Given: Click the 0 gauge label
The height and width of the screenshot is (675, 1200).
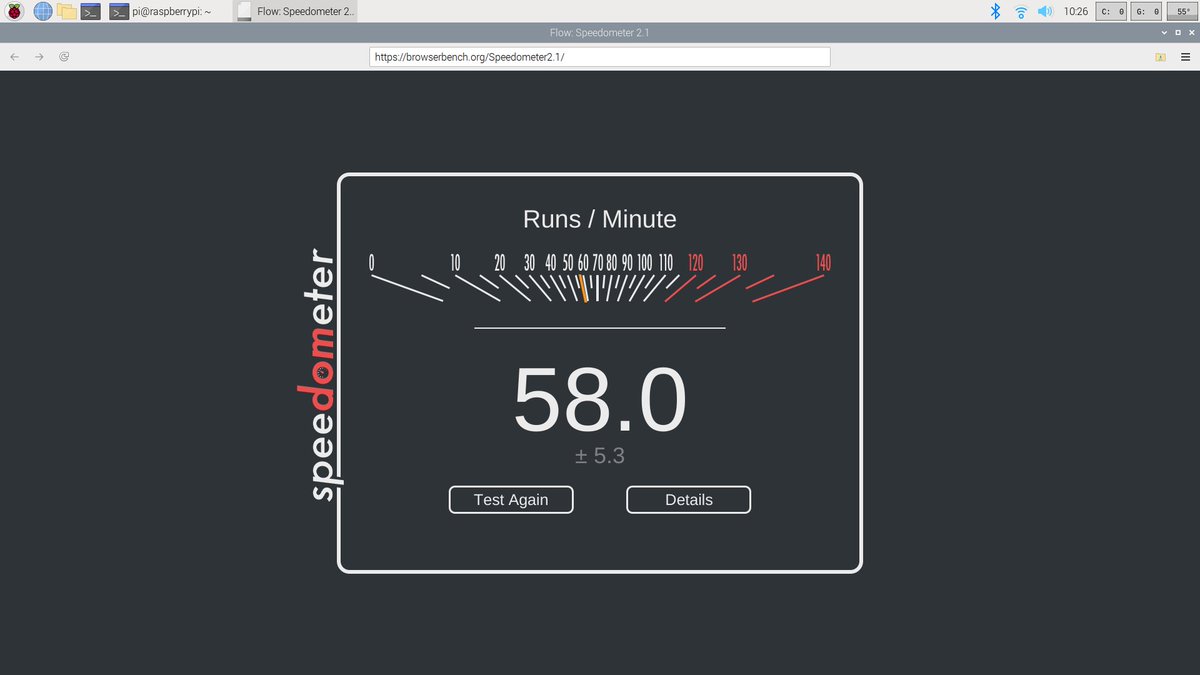Looking at the screenshot, I should [372, 263].
